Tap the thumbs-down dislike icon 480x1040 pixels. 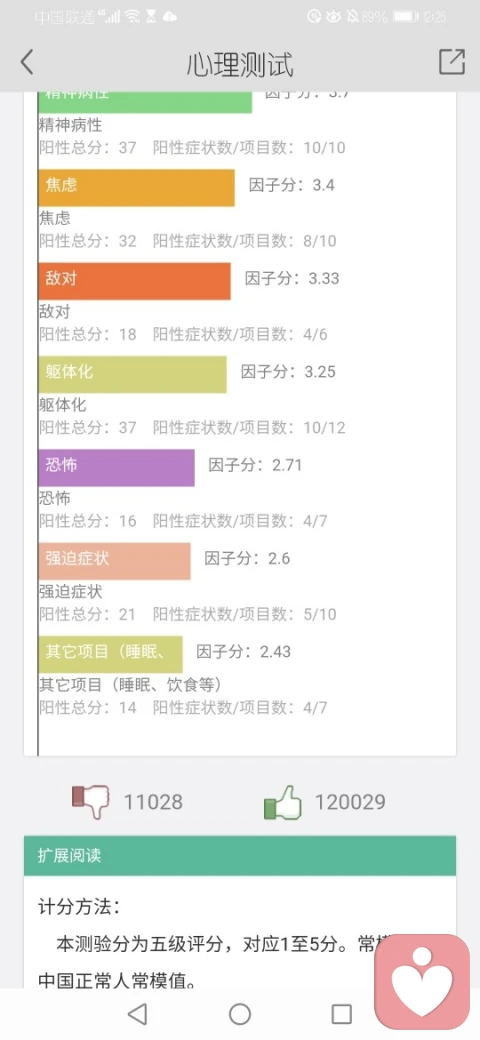click(90, 801)
